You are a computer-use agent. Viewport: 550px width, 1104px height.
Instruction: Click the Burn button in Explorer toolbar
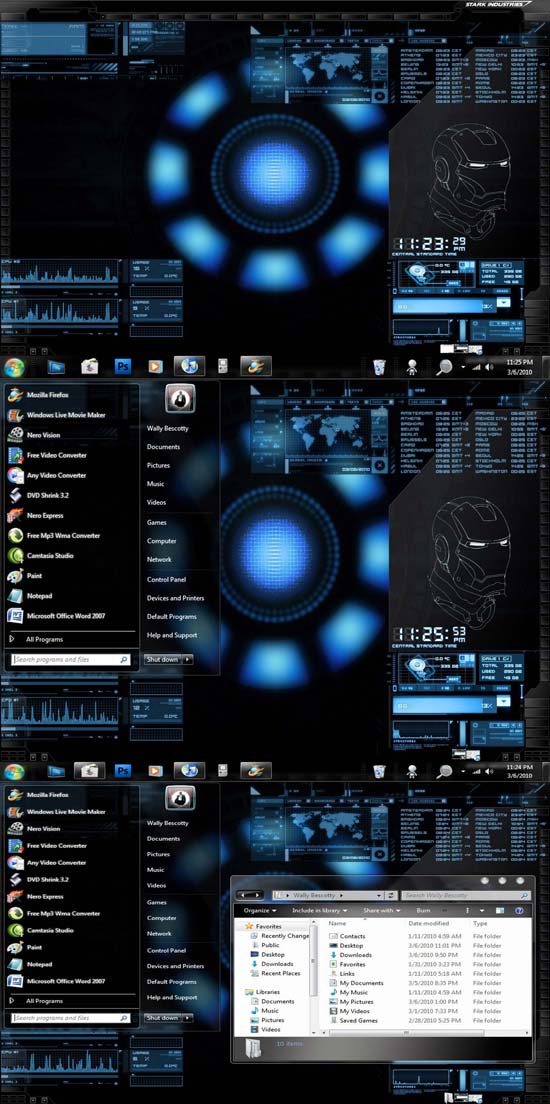point(423,910)
